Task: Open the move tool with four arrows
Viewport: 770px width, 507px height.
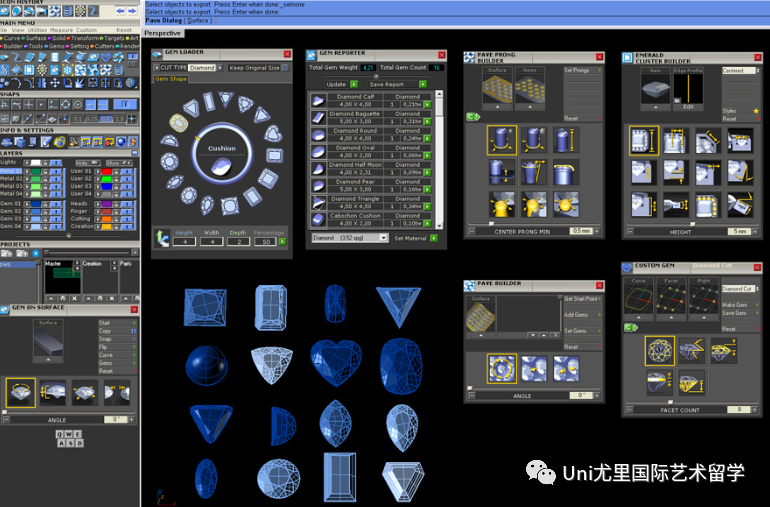Action: click(55, 83)
